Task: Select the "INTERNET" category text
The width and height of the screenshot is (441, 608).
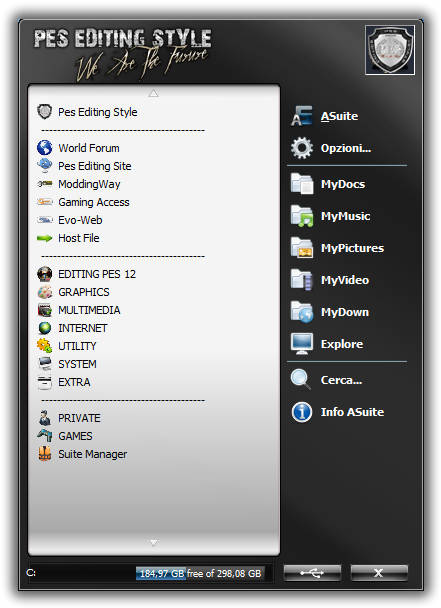Action: 83,328
